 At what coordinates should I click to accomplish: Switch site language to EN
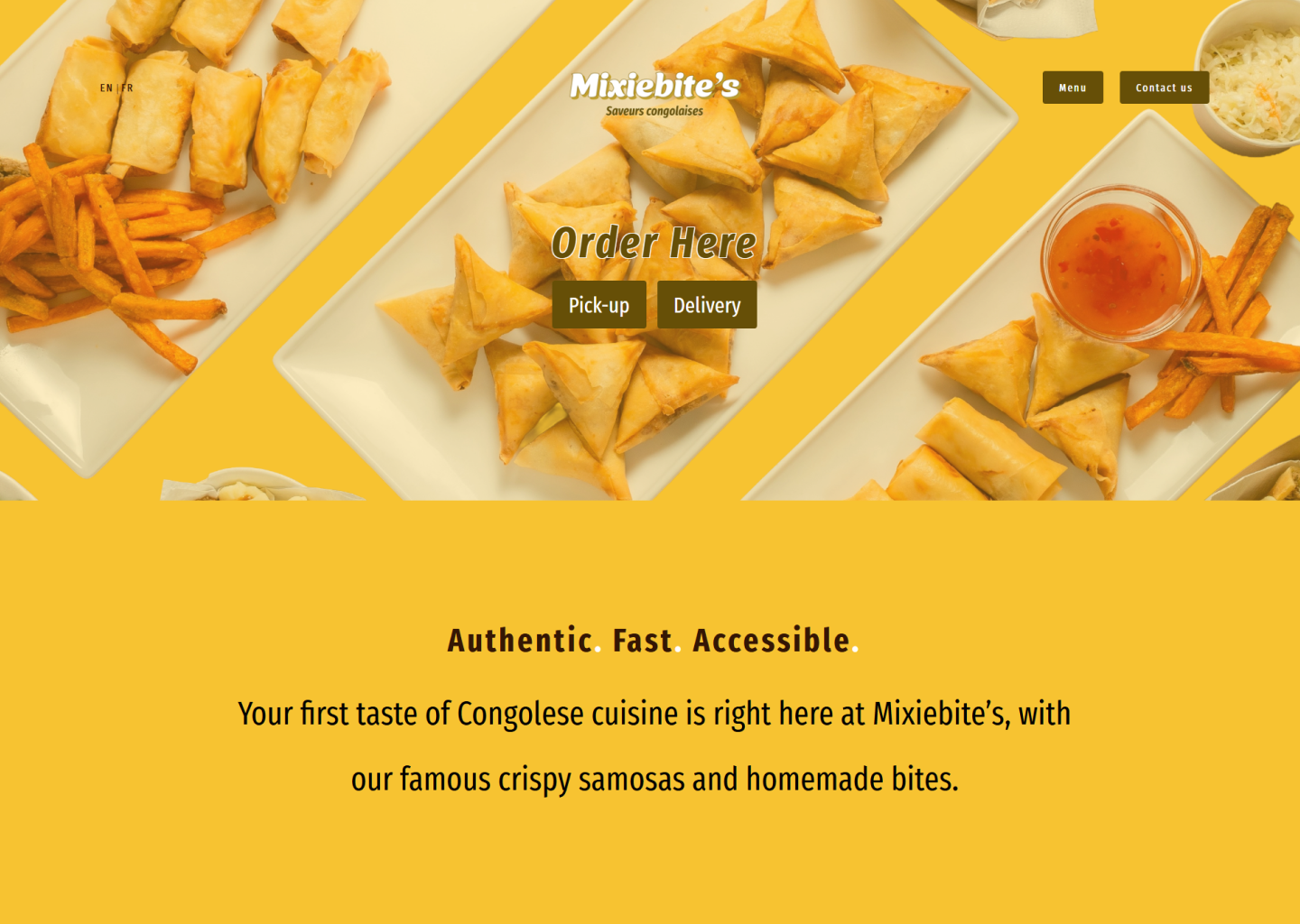(106, 88)
